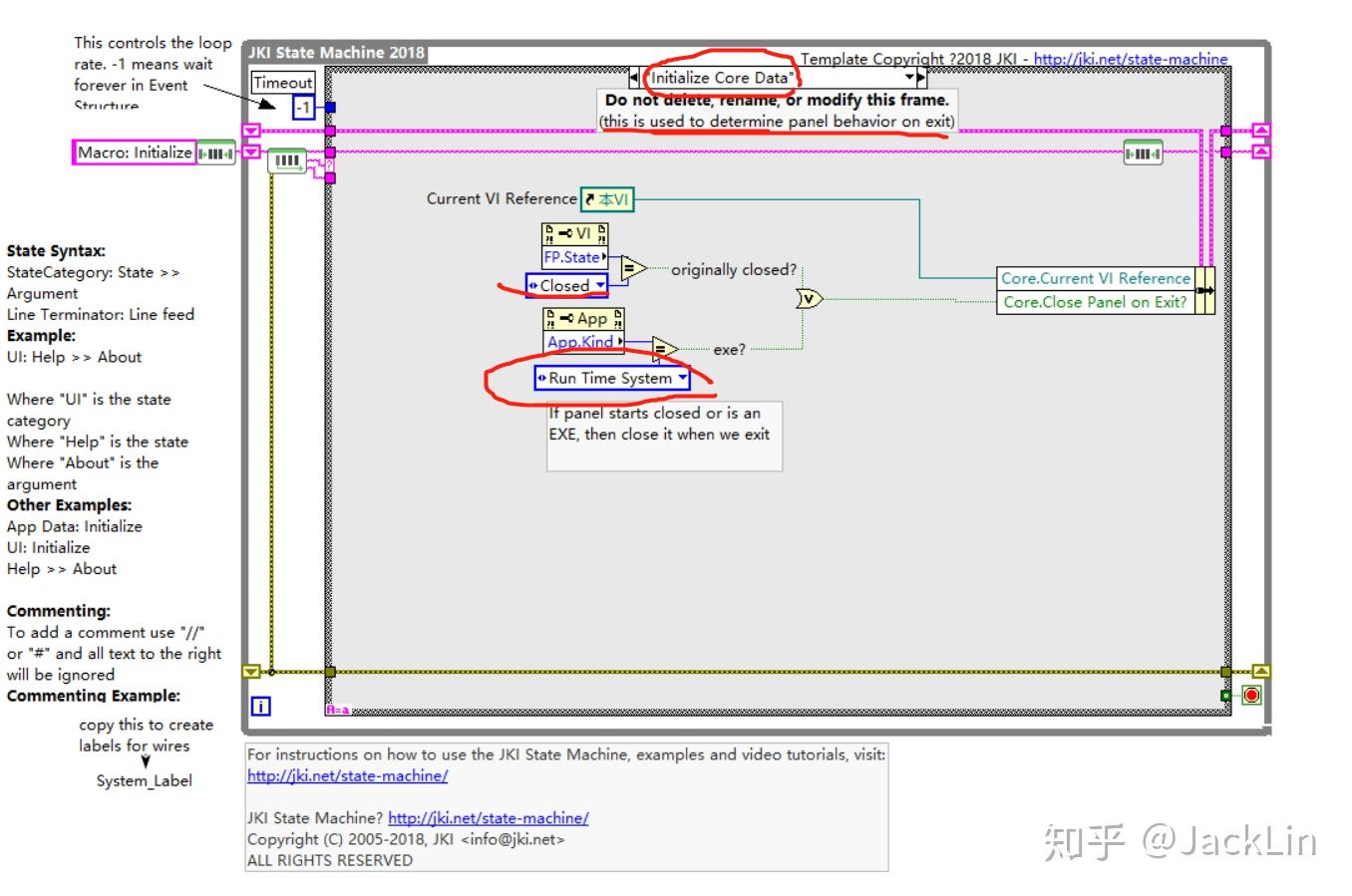
Task: Select the state queue icon below Macro: Initialize
Action: 215,152
